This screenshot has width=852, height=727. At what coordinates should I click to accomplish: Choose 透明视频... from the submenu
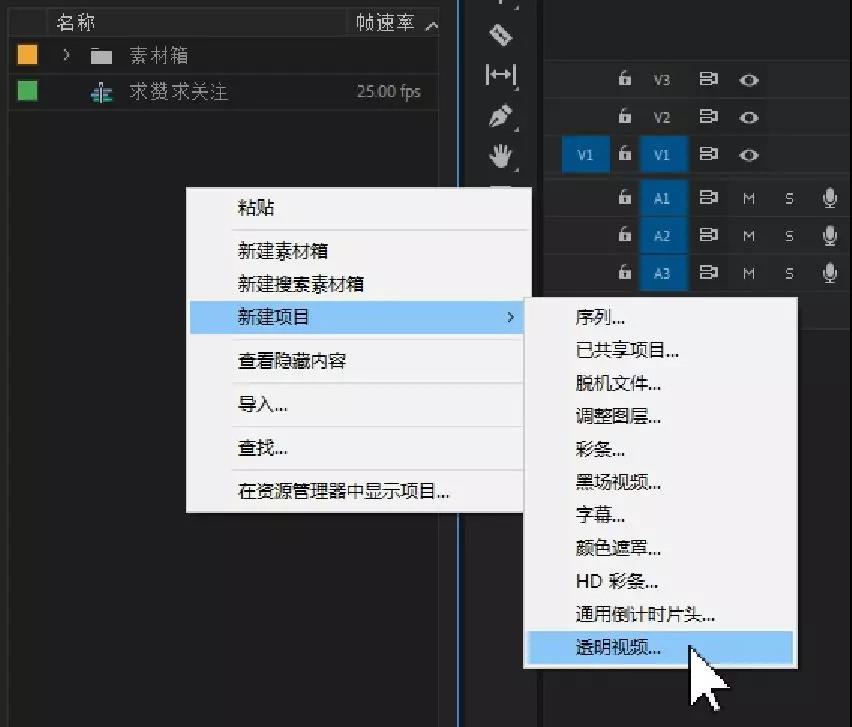pos(618,648)
